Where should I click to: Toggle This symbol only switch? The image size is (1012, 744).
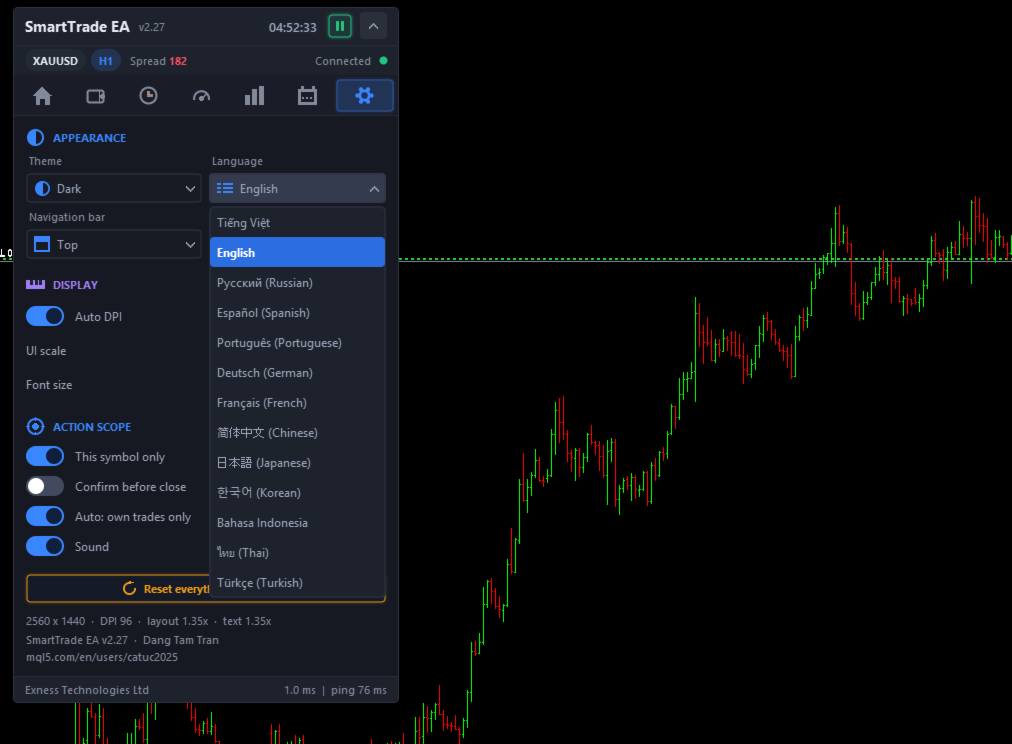45,456
